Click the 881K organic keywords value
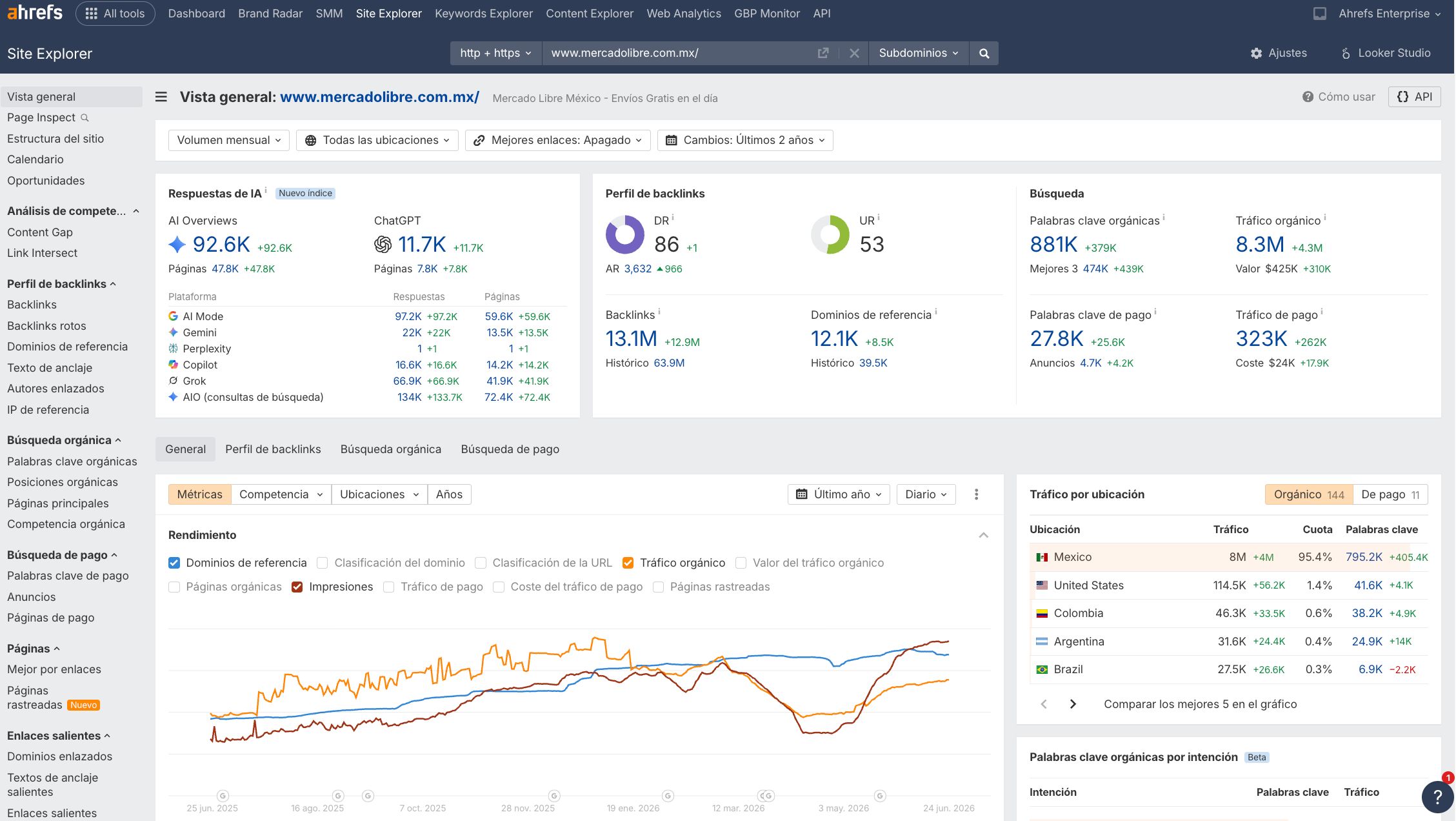 pyautogui.click(x=1053, y=245)
